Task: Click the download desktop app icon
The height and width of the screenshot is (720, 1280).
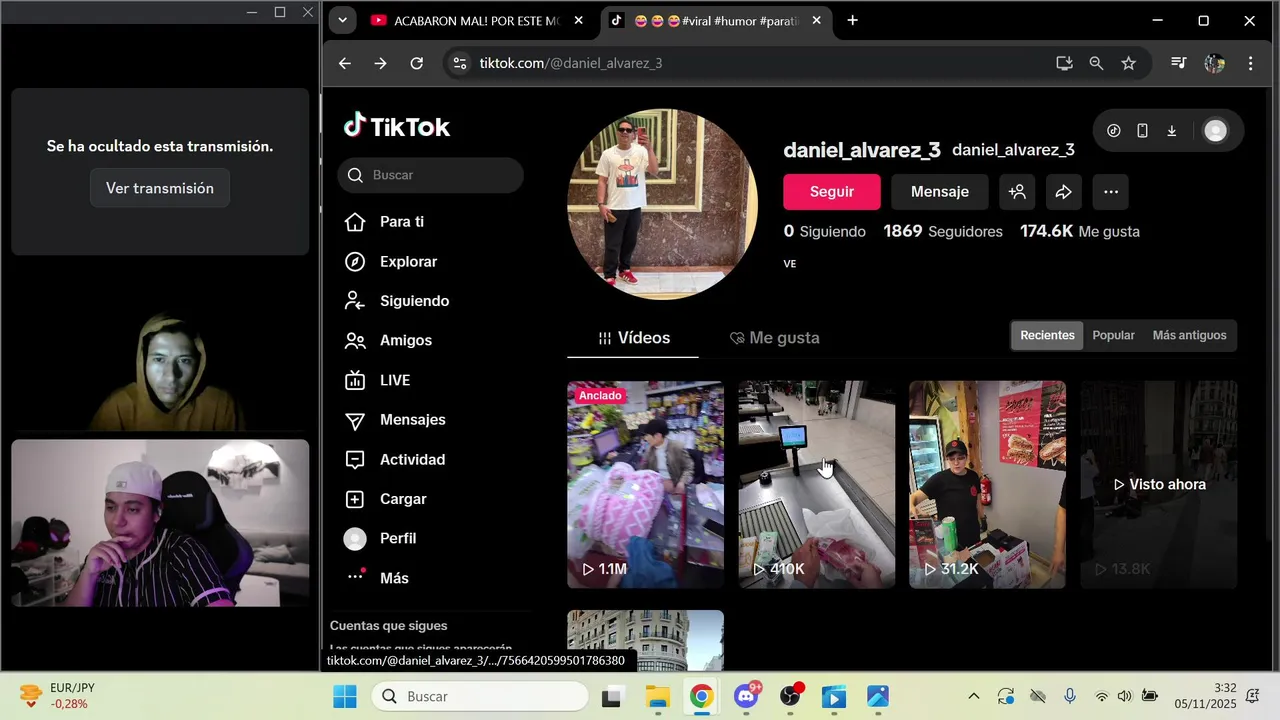Action: coord(1171,131)
